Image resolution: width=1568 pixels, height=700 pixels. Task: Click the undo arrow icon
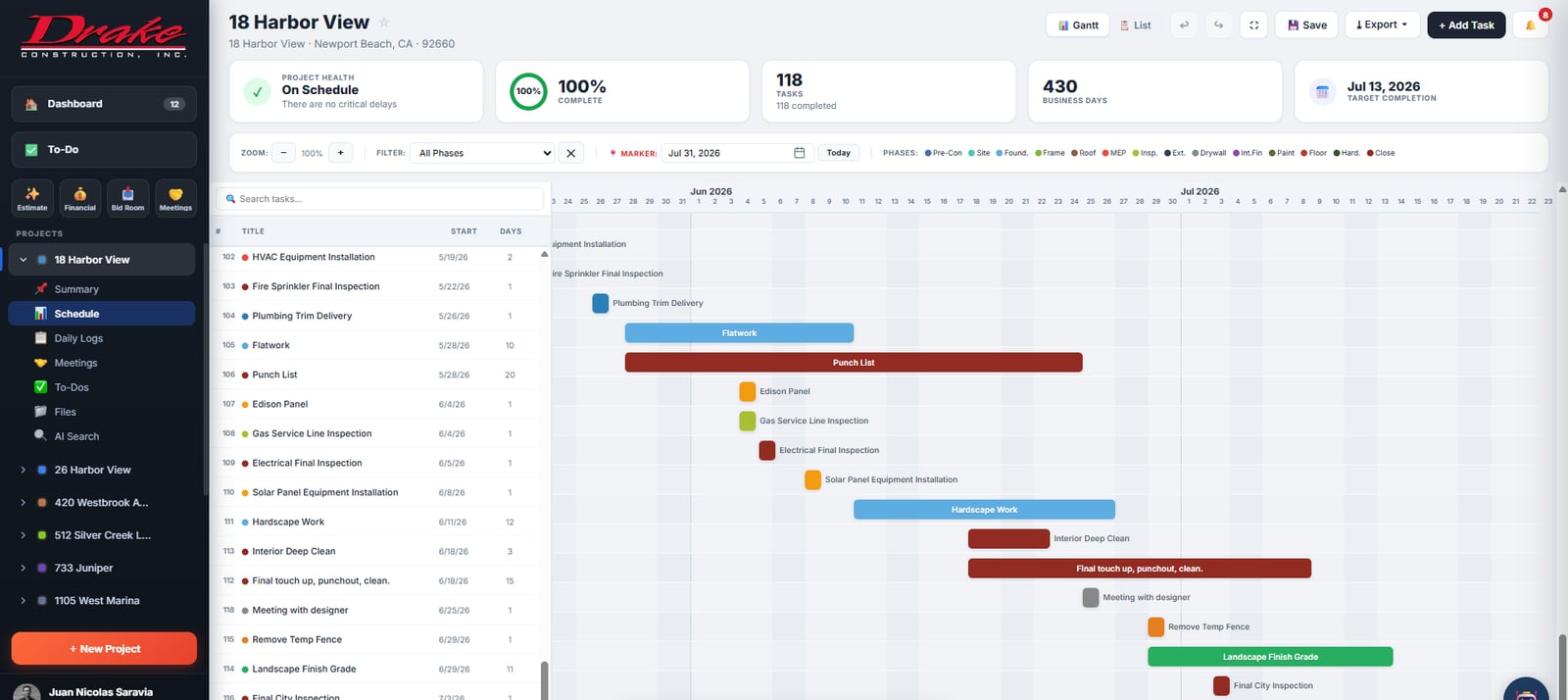1184,25
